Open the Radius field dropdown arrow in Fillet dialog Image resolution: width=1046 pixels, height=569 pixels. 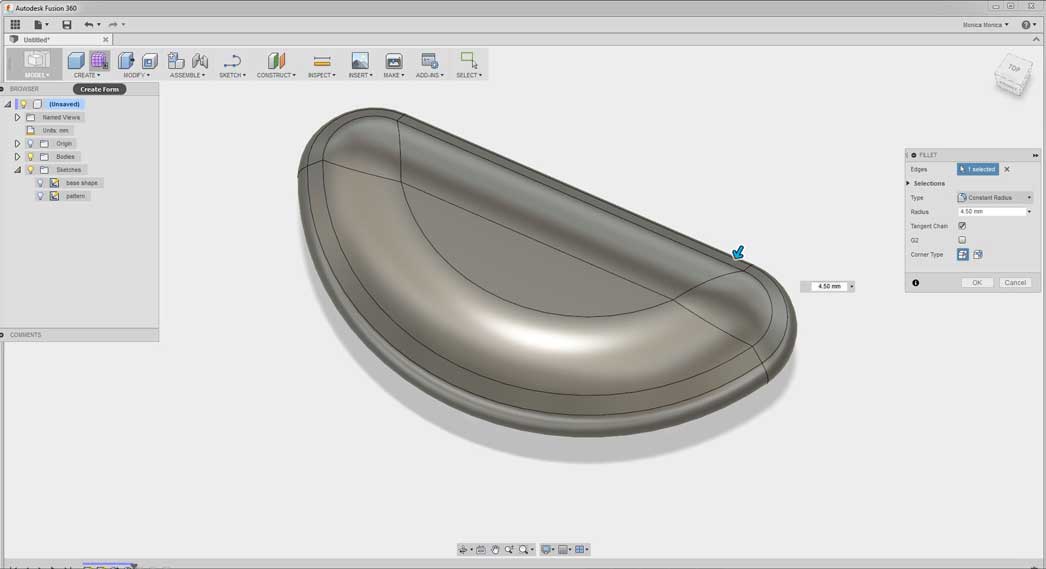(1029, 211)
